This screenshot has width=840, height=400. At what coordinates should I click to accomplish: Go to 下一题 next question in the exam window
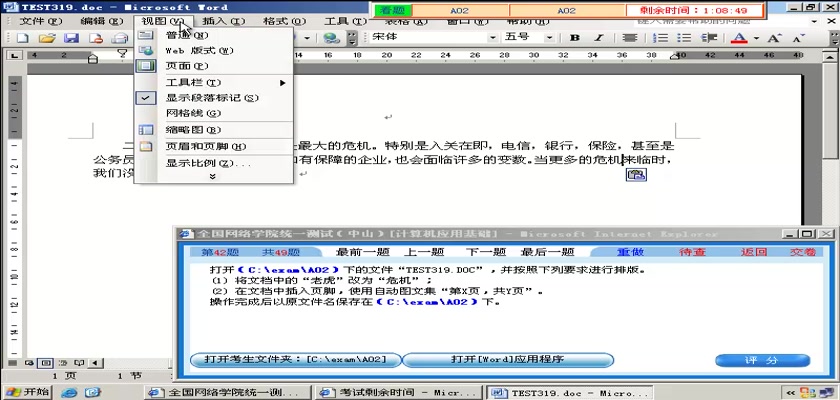485,252
